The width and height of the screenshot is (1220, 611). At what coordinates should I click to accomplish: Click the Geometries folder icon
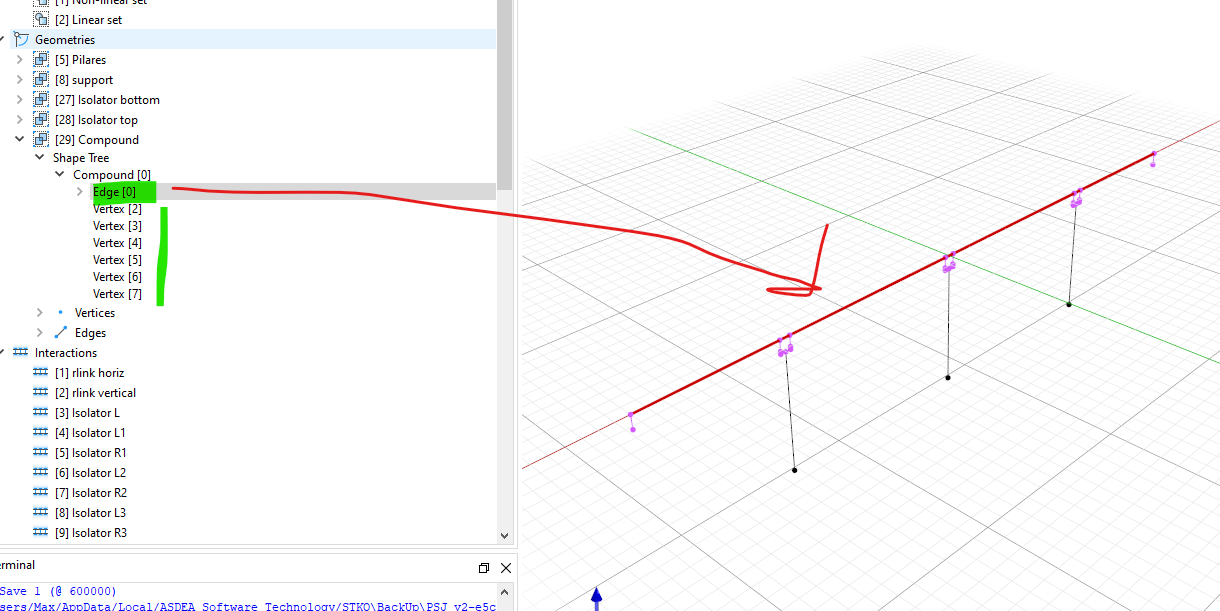[x=21, y=39]
